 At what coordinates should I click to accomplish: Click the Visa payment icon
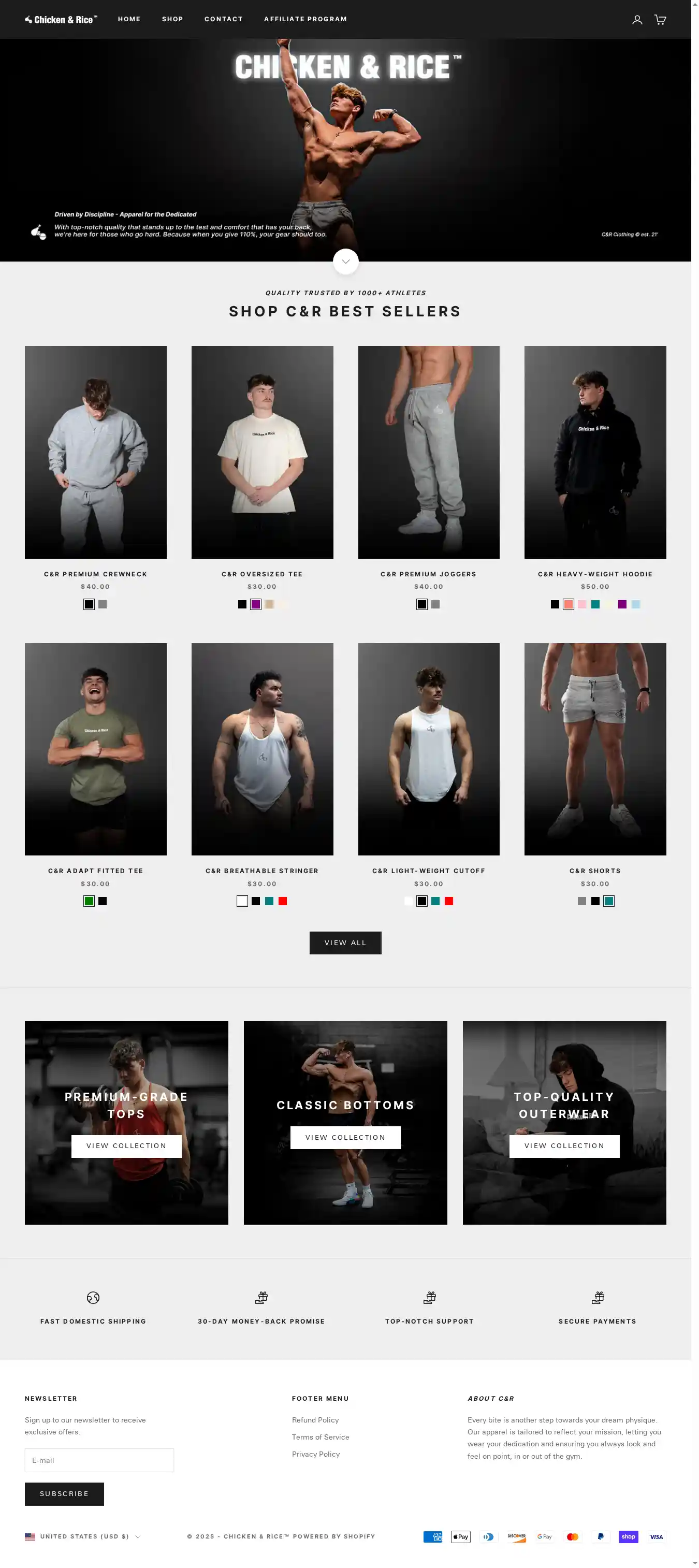point(657,1537)
